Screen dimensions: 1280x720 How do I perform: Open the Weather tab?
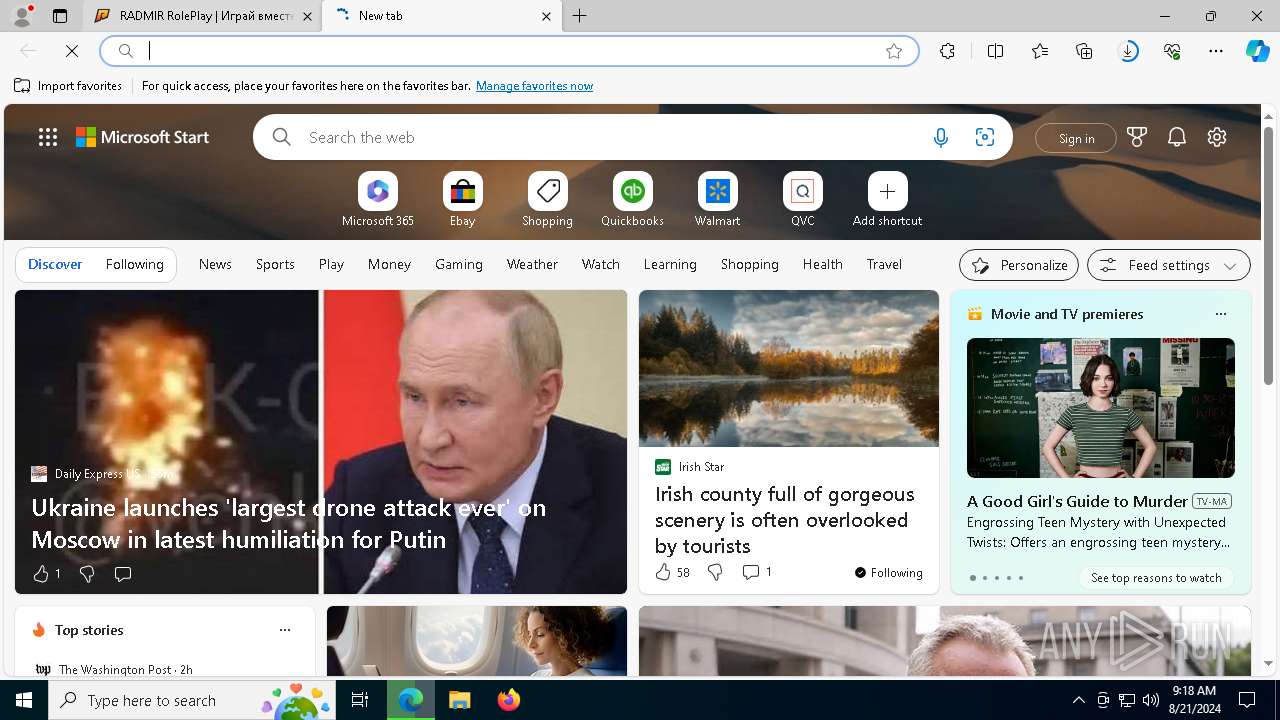tap(532, 264)
